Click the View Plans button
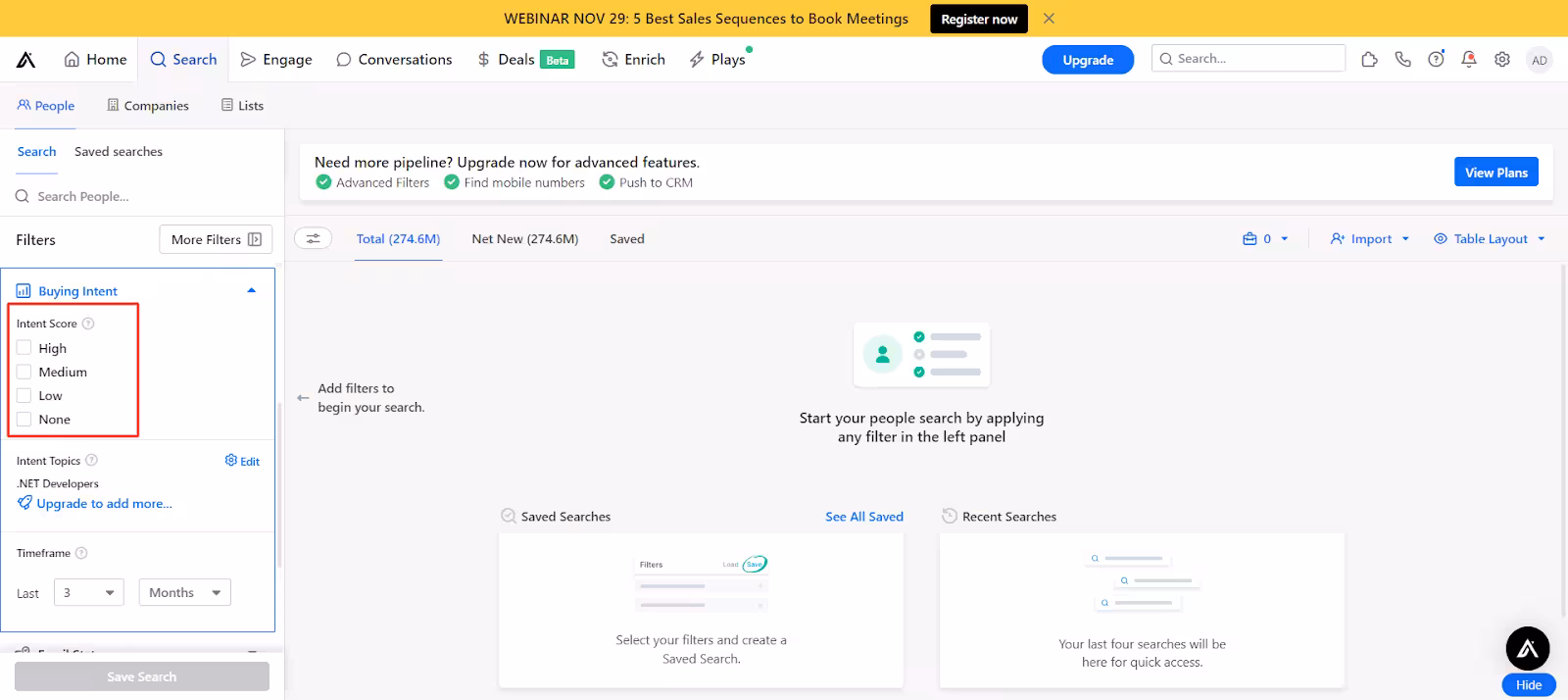This screenshot has width=1568, height=700. click(1495, 173)
